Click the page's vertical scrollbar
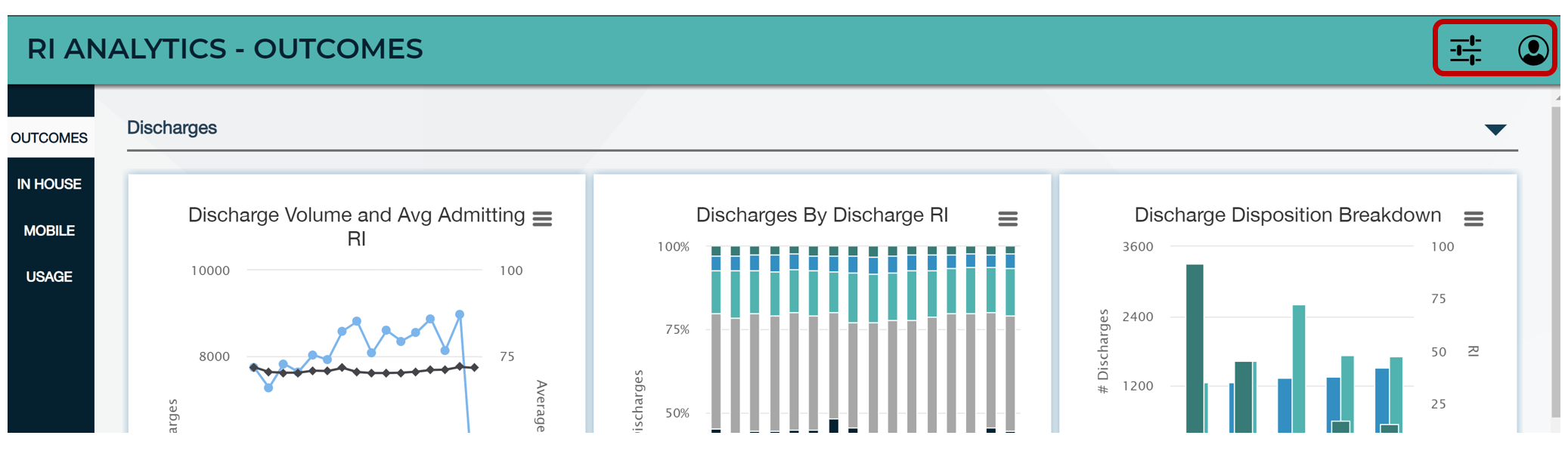The width and height of the screenshot is (1568, 460). (1556, 261)
